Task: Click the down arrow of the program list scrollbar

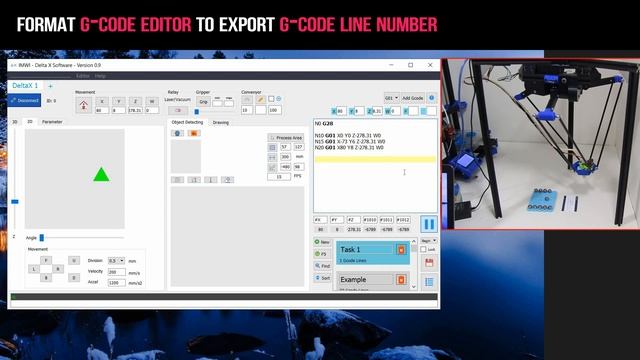Action: pos(414,287)
